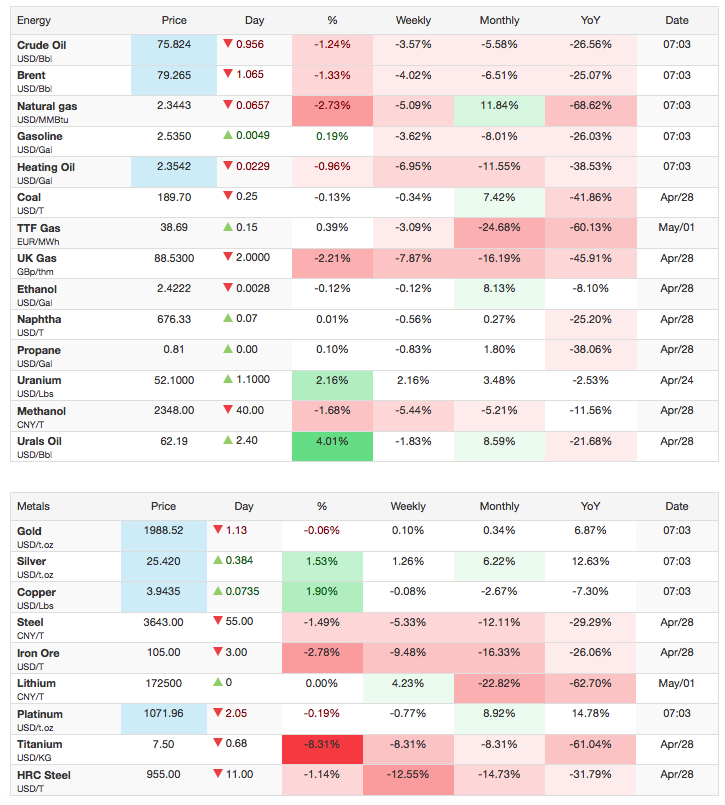Screen dimensions: 725x805
Task: Open the Natural gas commodity link
Action: [47, 106]
